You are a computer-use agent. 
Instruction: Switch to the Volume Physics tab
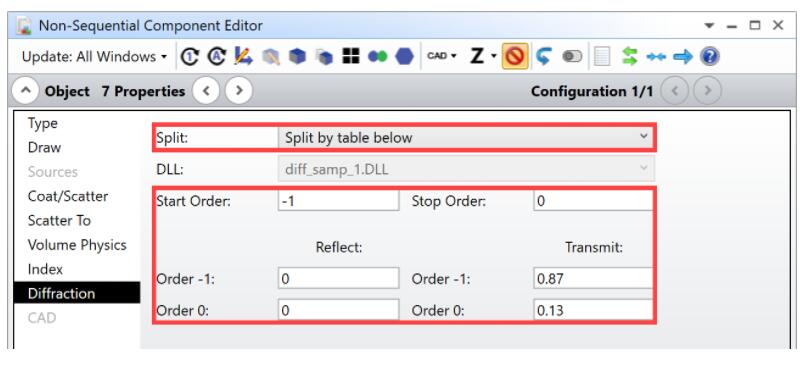tap(77, 245)
